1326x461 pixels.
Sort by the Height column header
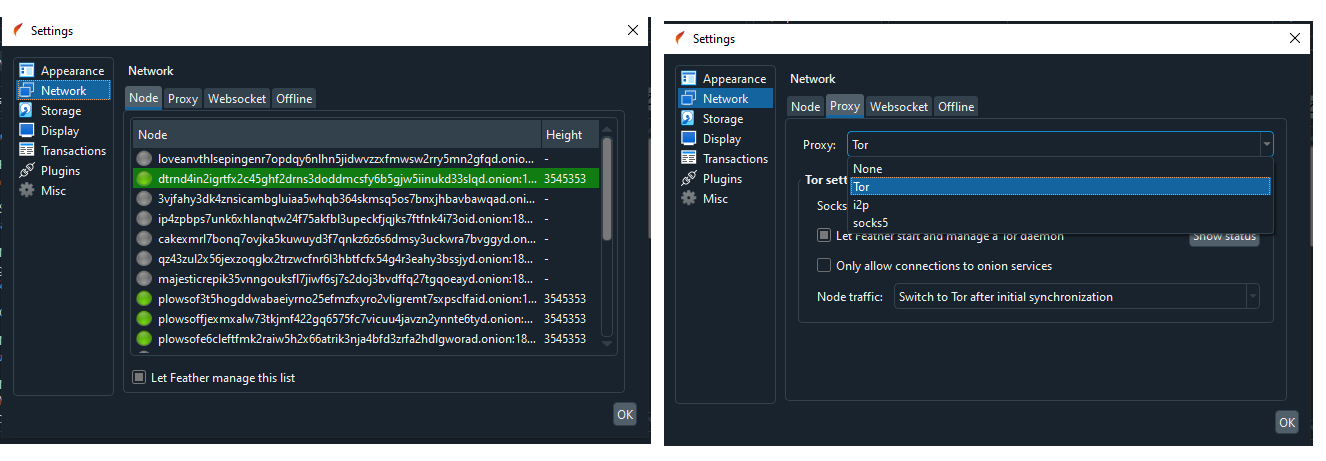click(569, 134)
